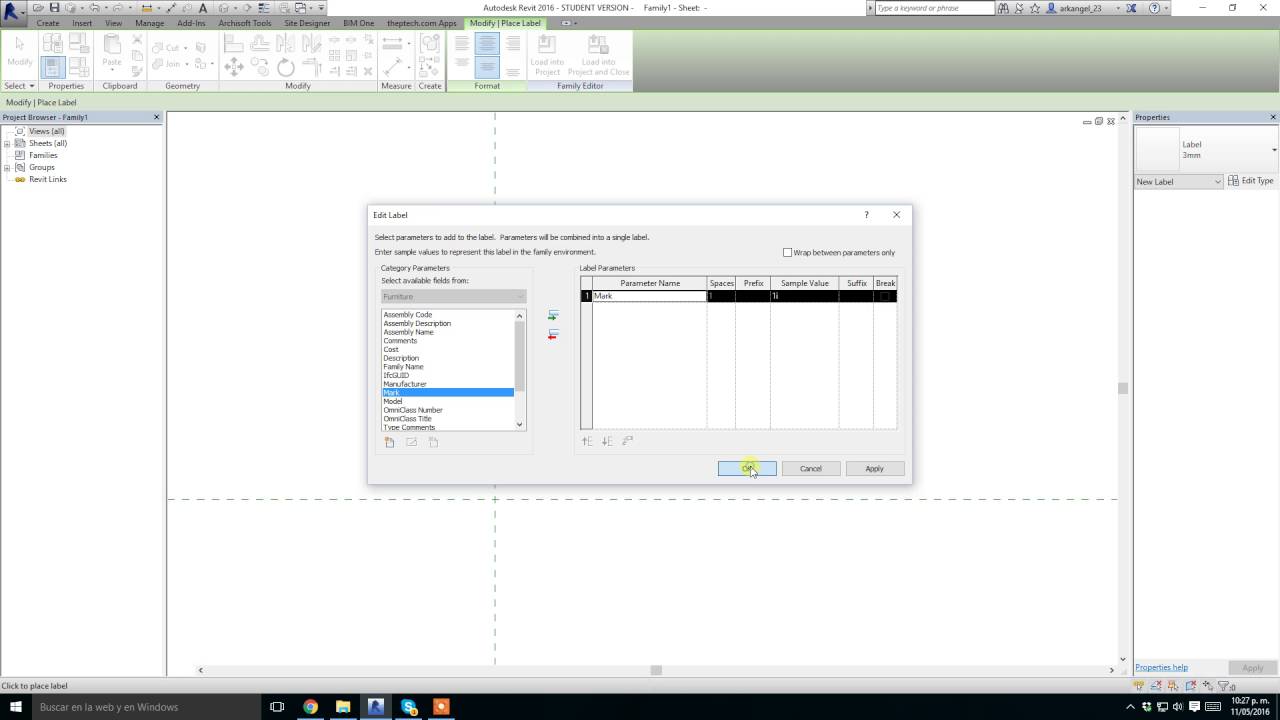Open the Manage ribbon tab
Screen dimensions: 1280x720
(150, 23)
